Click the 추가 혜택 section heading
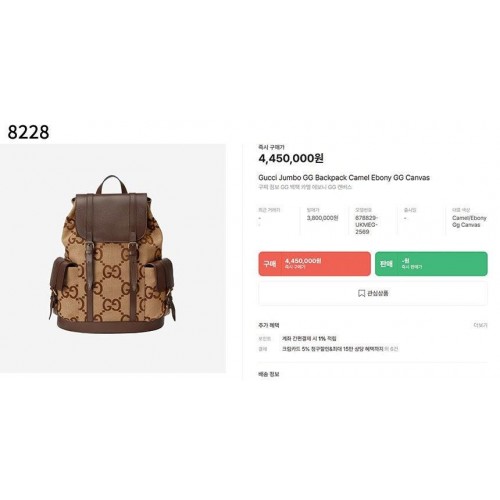Screen dimensions: 500x500 (x=269, y=325)
